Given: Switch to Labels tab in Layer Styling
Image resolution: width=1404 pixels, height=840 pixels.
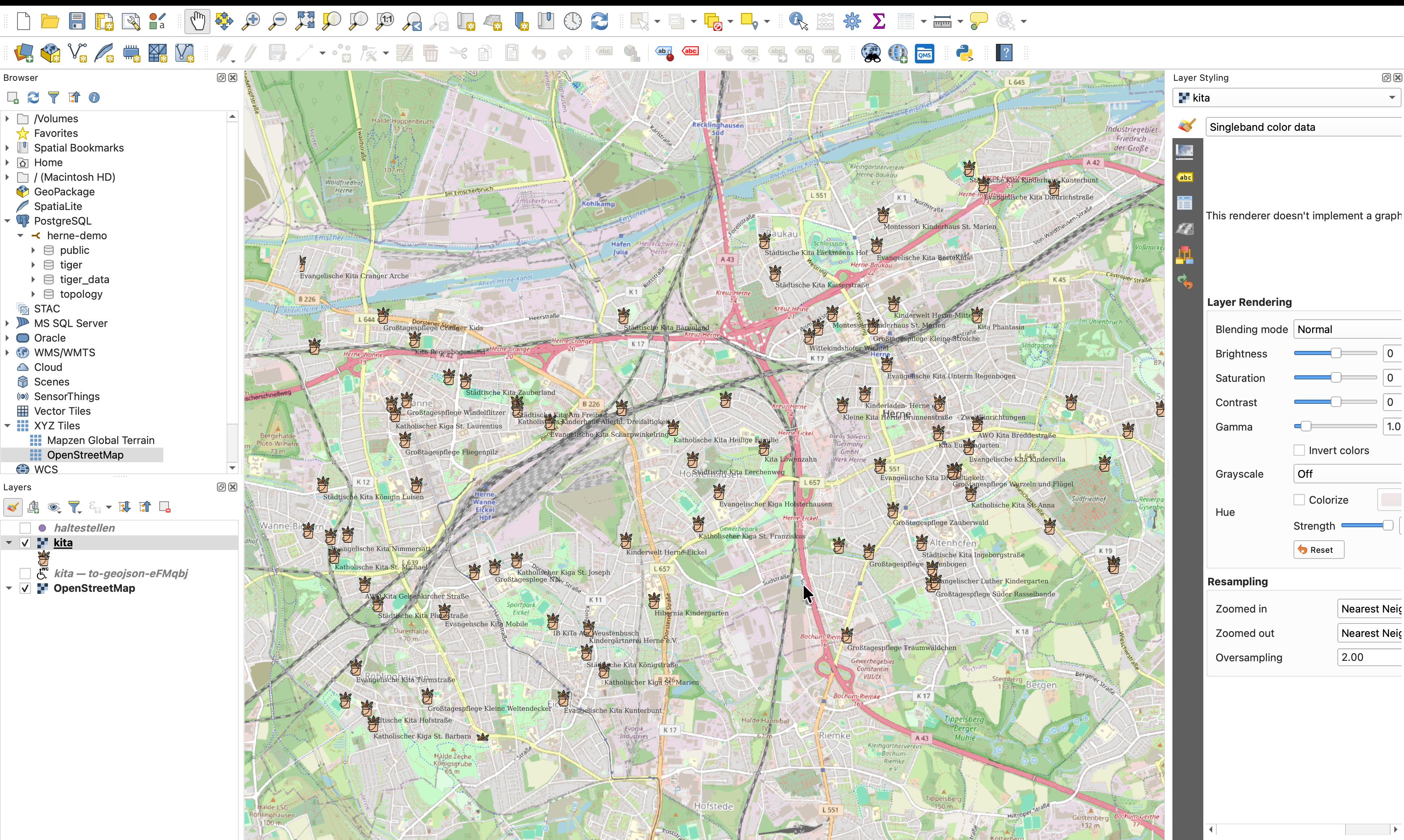Looking at the screenshot, I should tap(1185, 177).
